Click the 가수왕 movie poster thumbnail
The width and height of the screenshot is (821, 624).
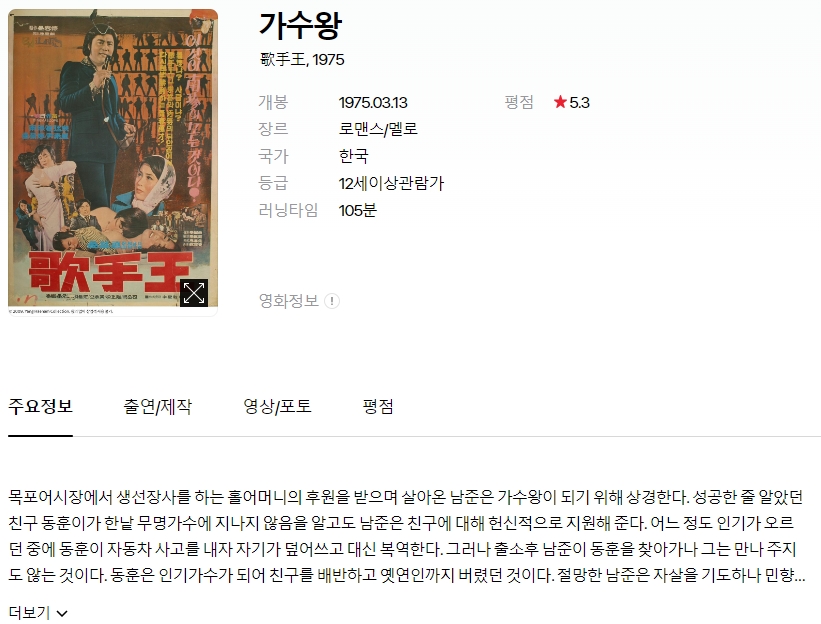click(x=113, y=162)
